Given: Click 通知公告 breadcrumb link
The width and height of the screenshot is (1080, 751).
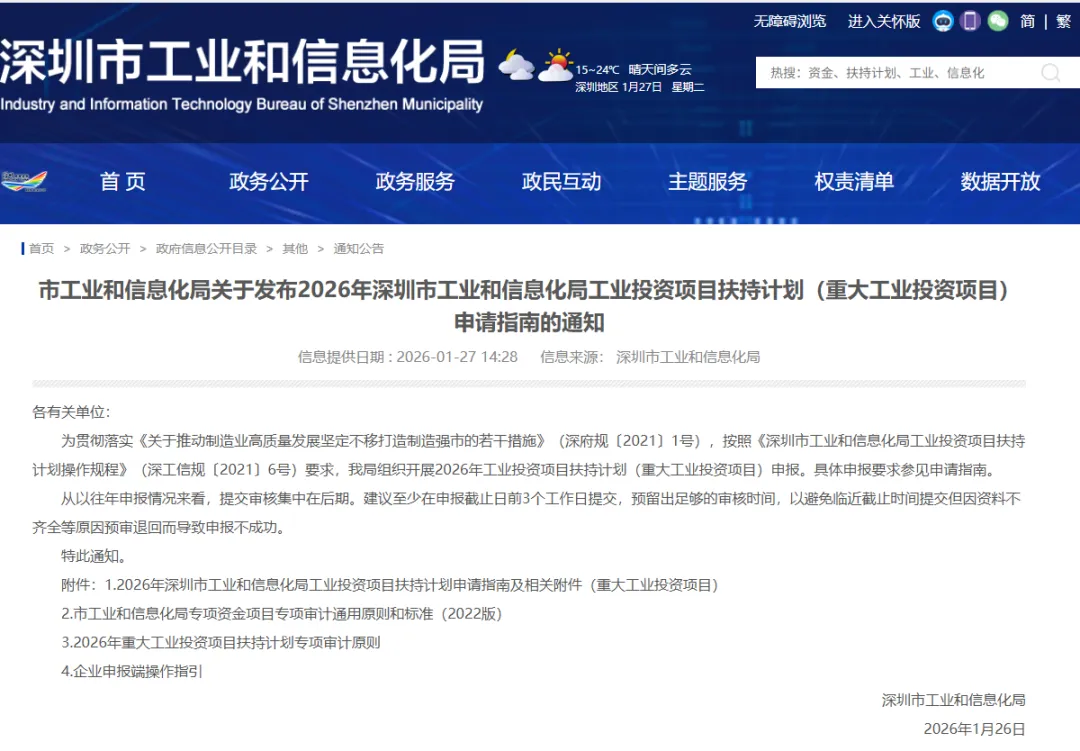Looking at the screenshot, I should click(x=359, y=249).
